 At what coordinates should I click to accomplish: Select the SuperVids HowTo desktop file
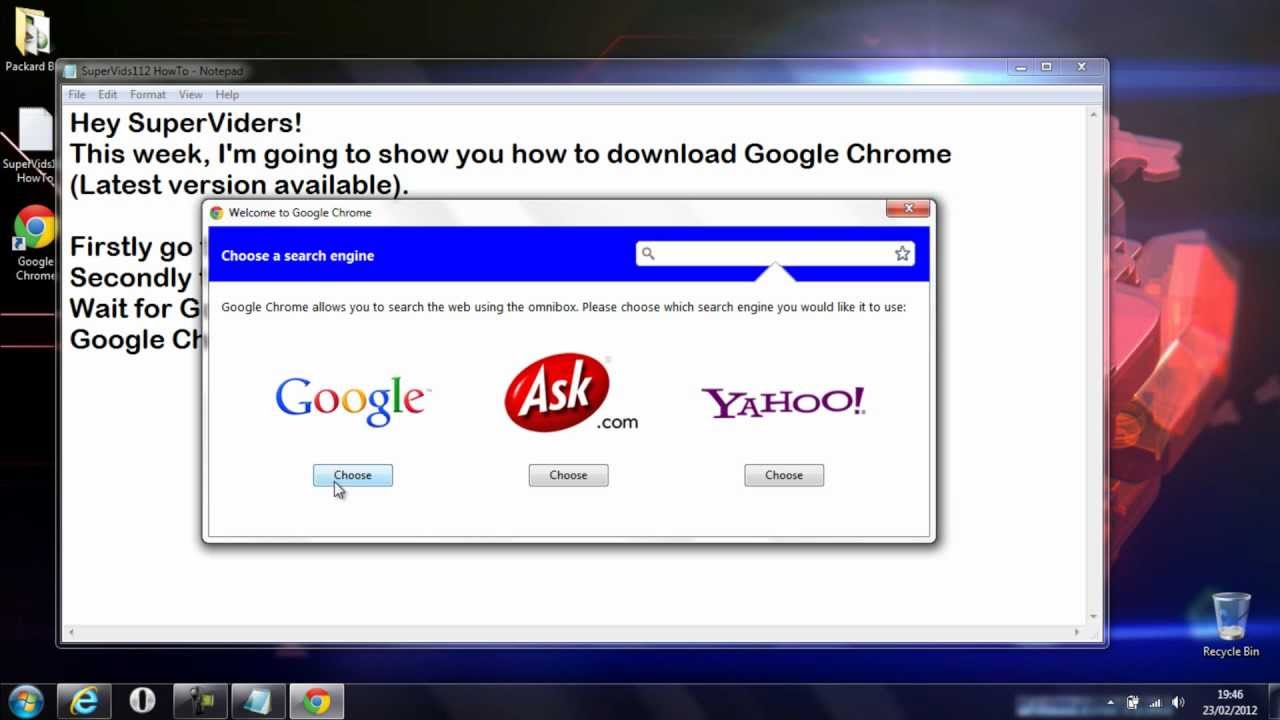click(33, 146)
